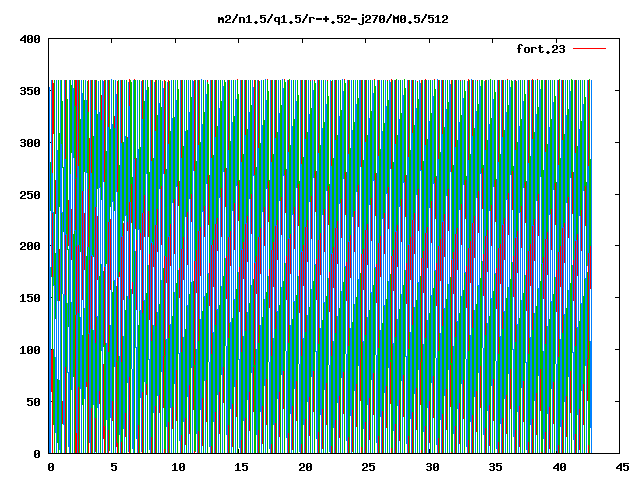Screen dimensions: 640x480
Task: Click y-axis label 100
Action: point(30,350)
